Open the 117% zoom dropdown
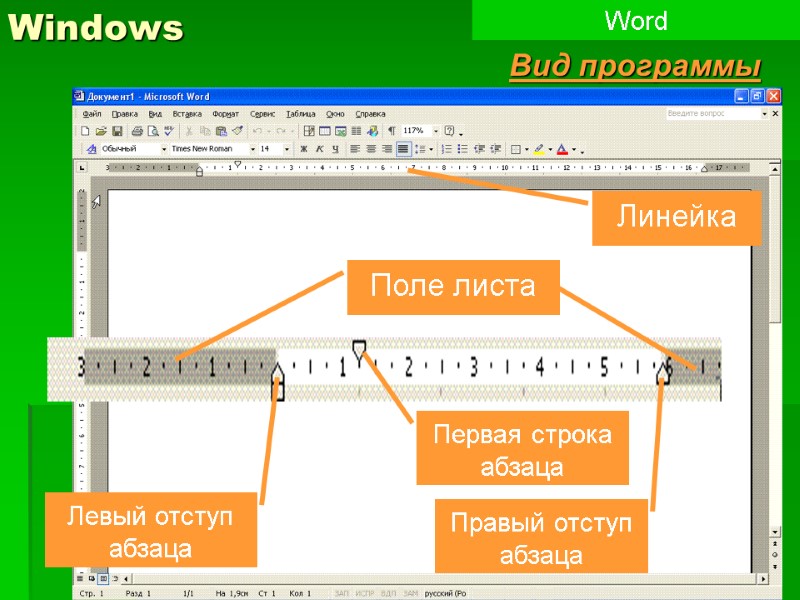The width and height of the screenshot is (800, 600). 436,131
